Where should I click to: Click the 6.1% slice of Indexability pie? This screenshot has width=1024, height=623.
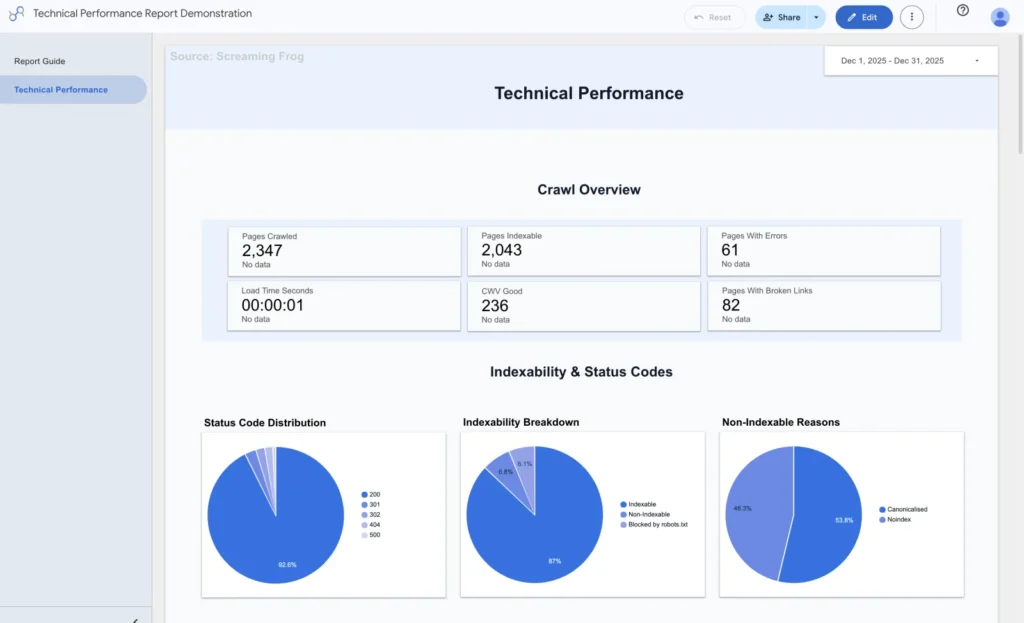pos(525,467)
